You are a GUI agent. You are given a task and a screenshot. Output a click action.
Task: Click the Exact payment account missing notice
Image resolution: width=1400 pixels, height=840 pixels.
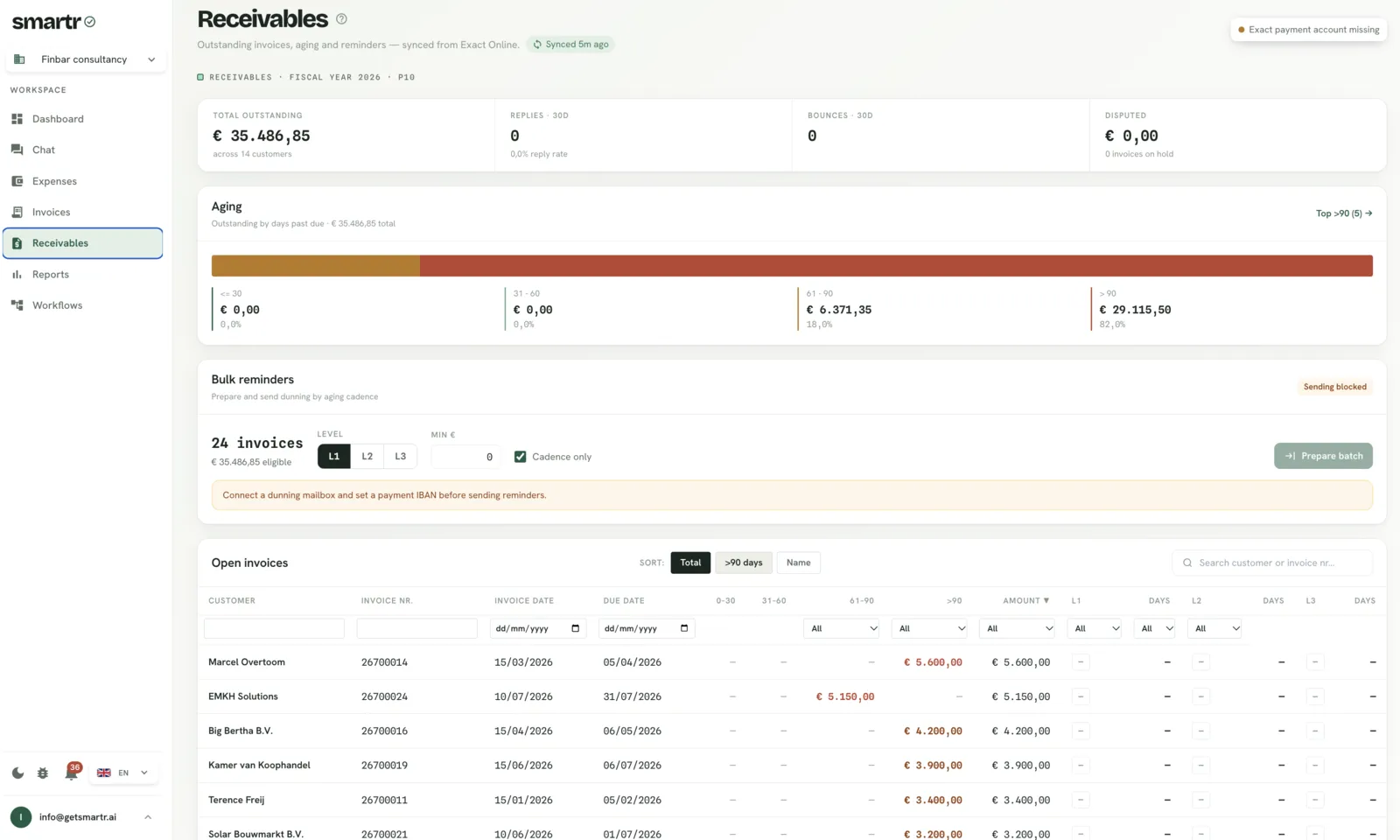[x=1308, y=30]
